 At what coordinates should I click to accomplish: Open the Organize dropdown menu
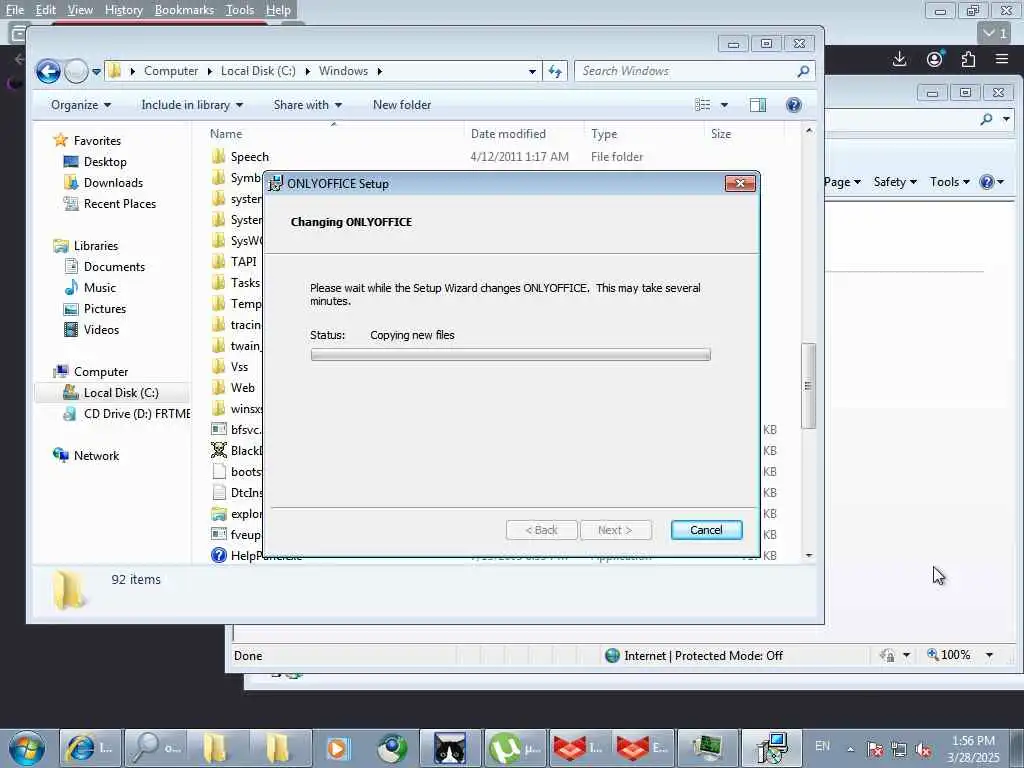(81, 105)
